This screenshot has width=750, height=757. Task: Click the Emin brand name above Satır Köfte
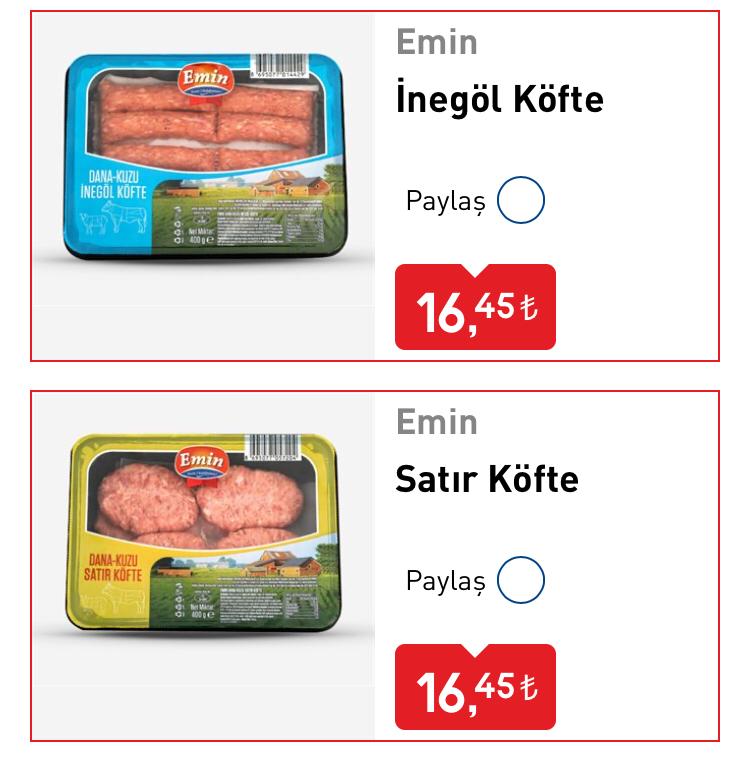click(x=437, y=422)
